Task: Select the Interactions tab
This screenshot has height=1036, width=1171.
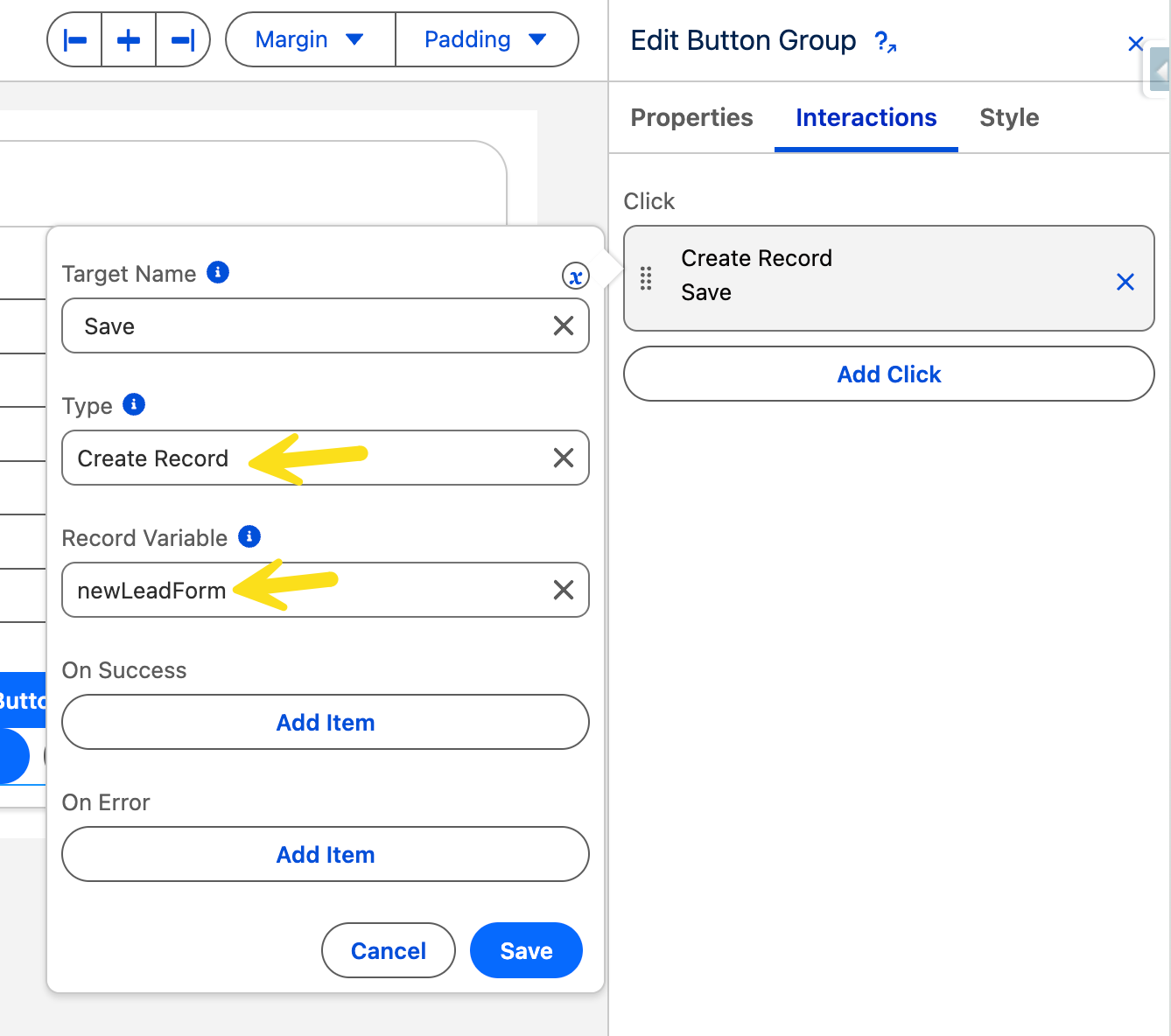Action: pos(866,118)
